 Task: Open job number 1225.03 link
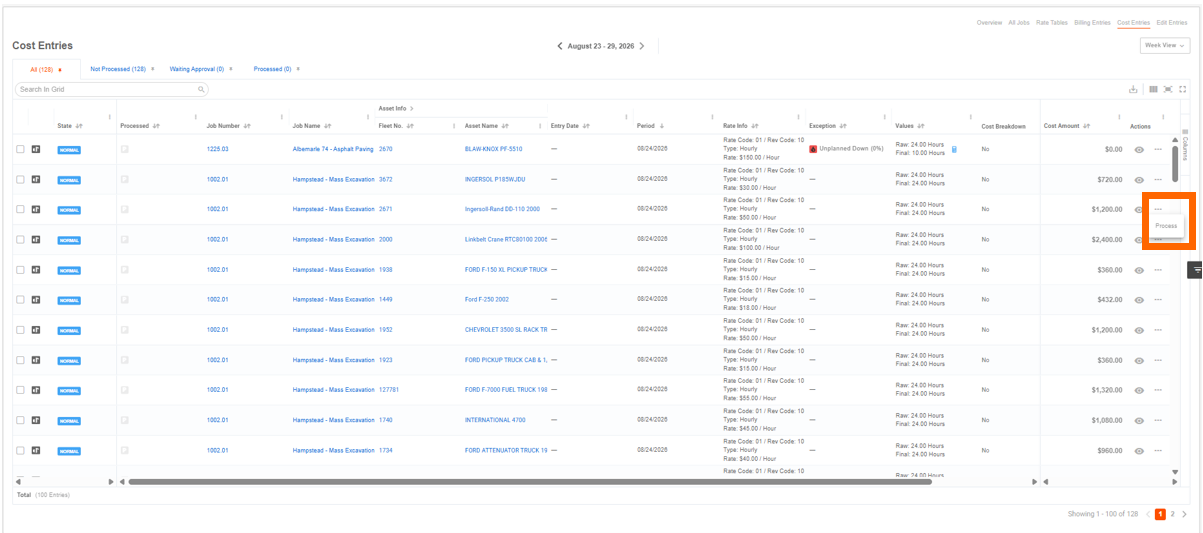point(217,149)
